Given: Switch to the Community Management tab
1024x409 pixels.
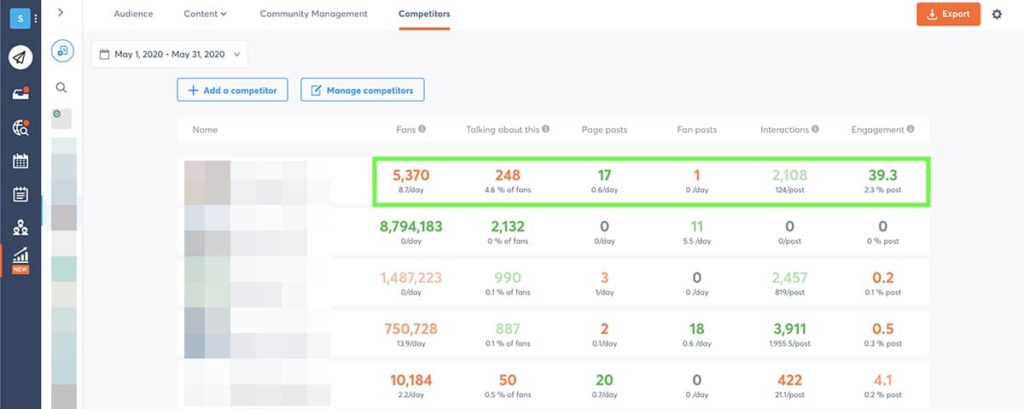Looking at the screenshot, I should click(313, 14).
